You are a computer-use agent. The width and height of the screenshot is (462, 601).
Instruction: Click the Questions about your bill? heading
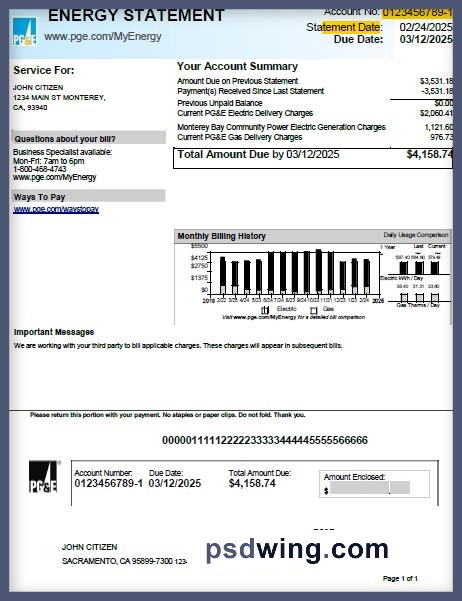pyautogui.click(x=65, y=139)
